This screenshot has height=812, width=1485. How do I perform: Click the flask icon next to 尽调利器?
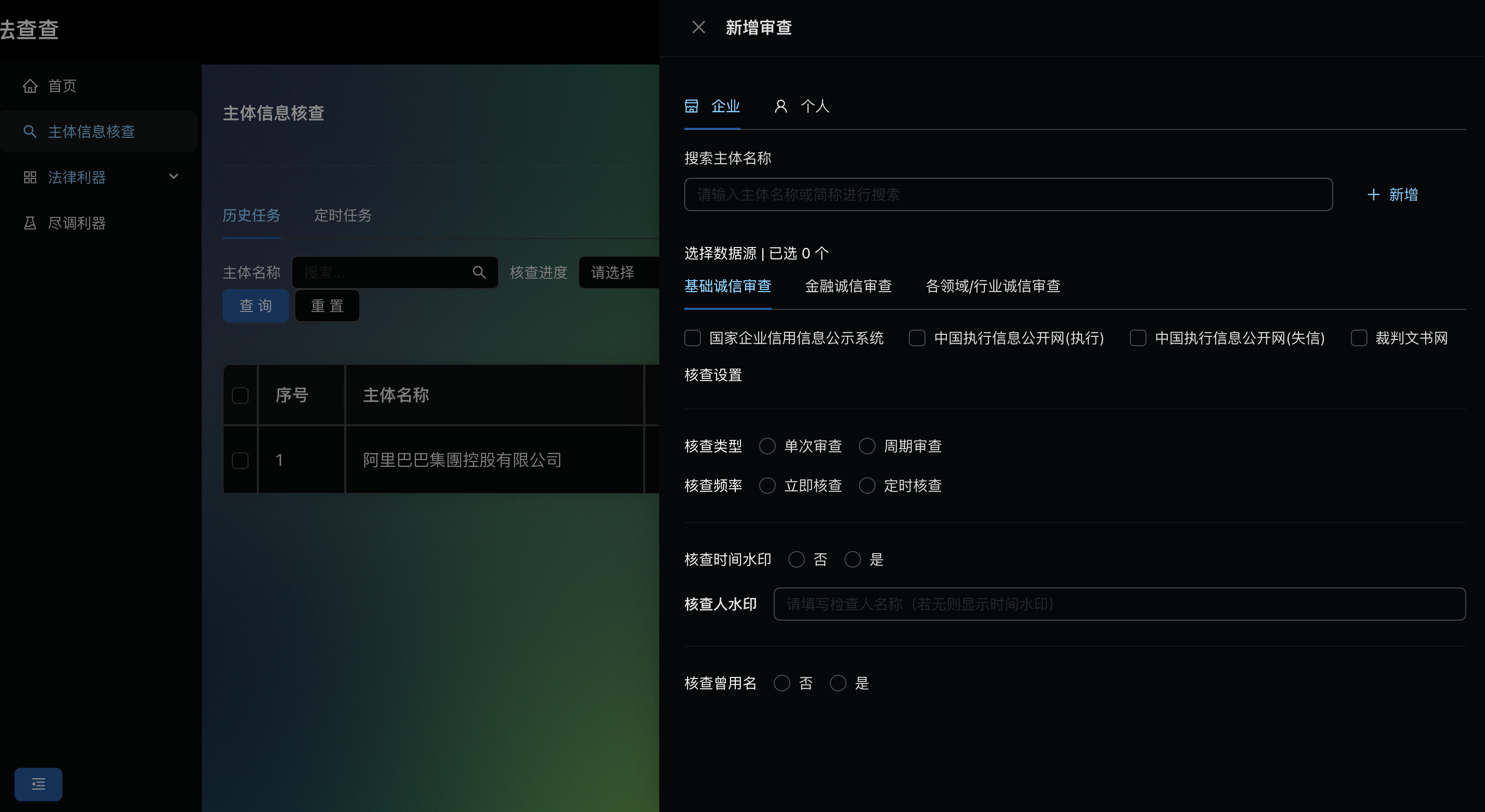[x=30, y=223]
